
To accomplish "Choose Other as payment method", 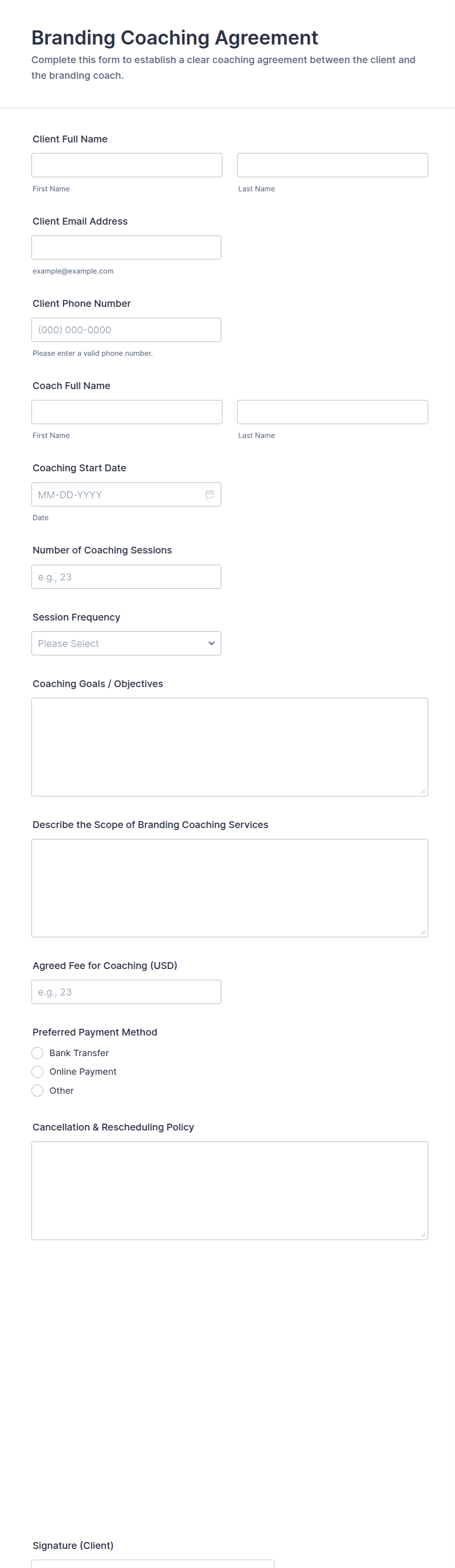I will [38, 1090].
